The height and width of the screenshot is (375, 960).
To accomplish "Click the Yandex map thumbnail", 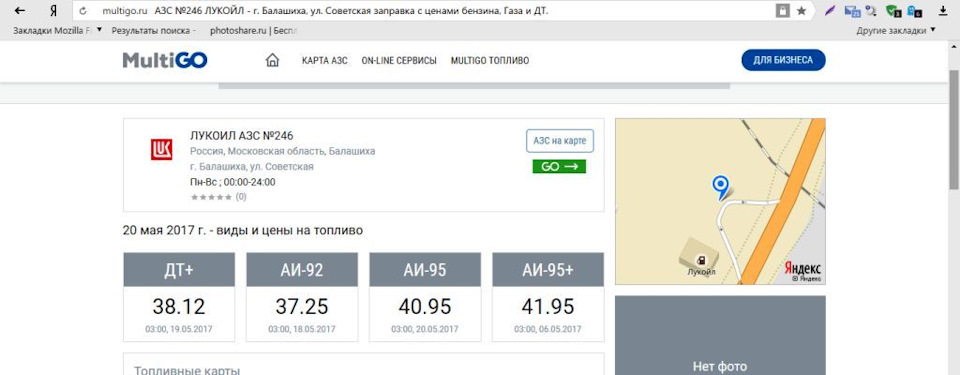I will 720,202.
